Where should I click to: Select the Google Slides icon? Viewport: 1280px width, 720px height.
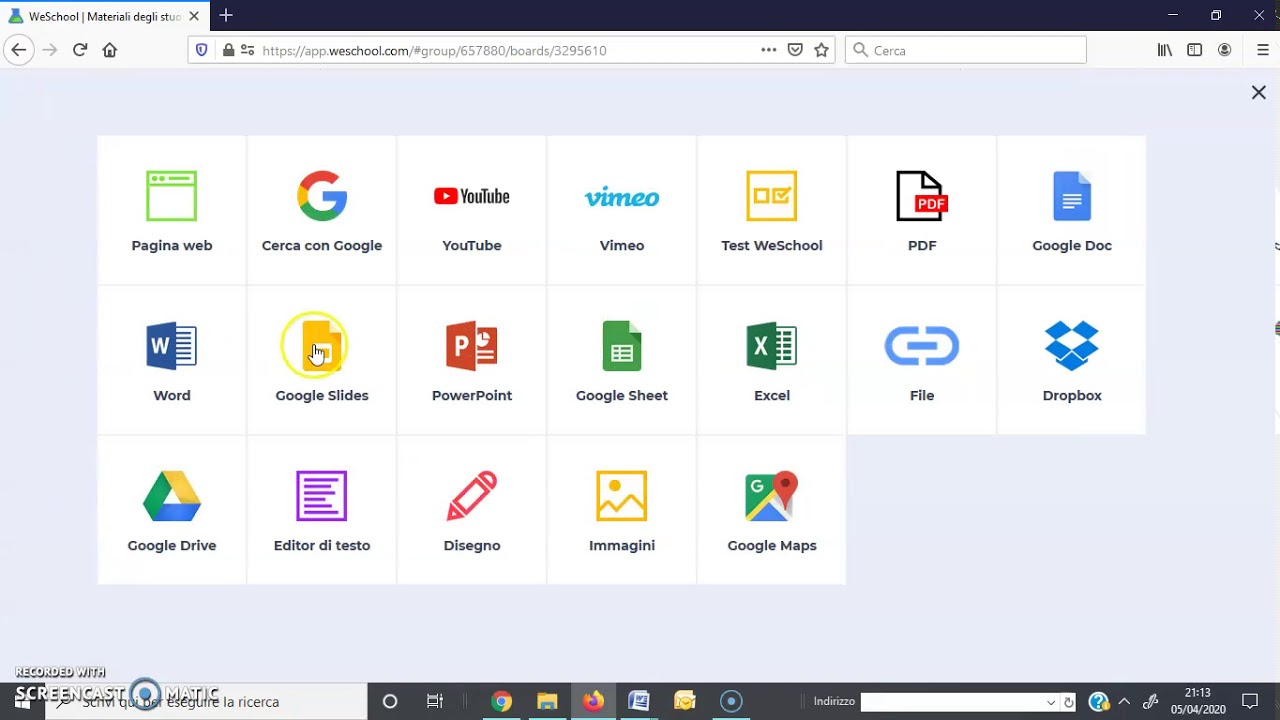pyautogui.click(x=322, y=346)
